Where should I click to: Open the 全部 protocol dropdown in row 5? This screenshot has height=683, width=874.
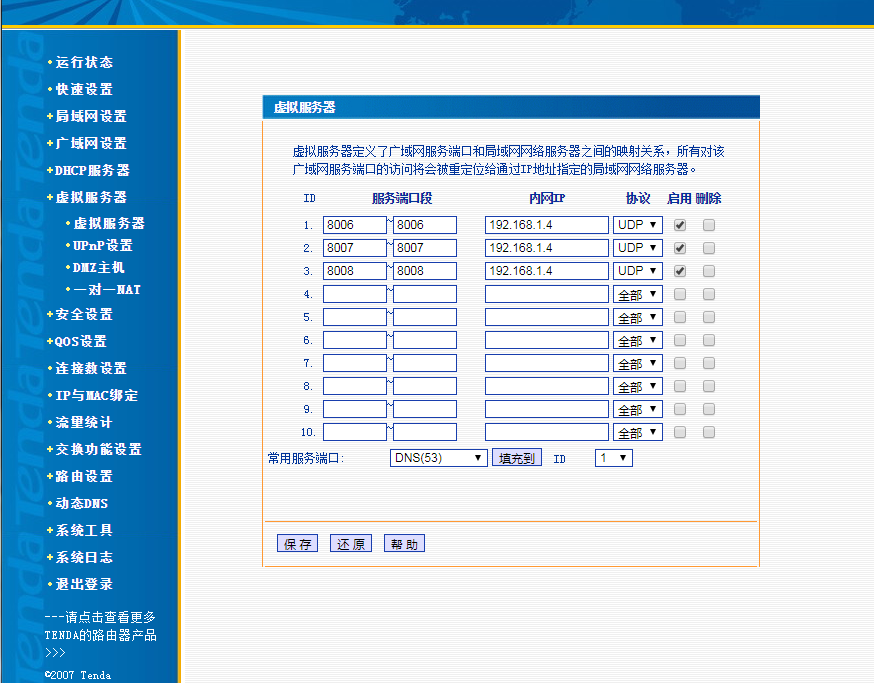click(x=638, y=317)
